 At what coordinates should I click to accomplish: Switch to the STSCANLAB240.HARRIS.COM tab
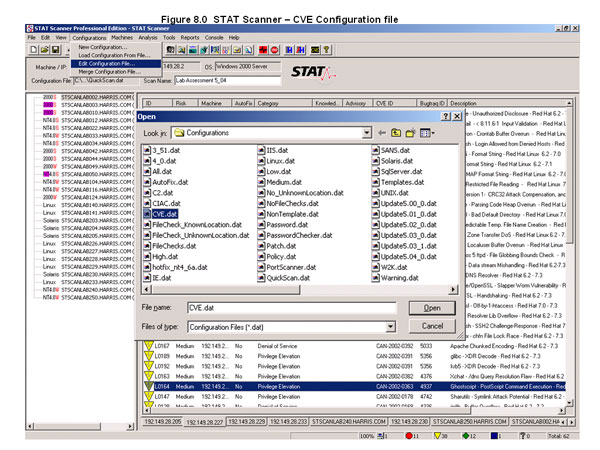click(x=349, y=421)
